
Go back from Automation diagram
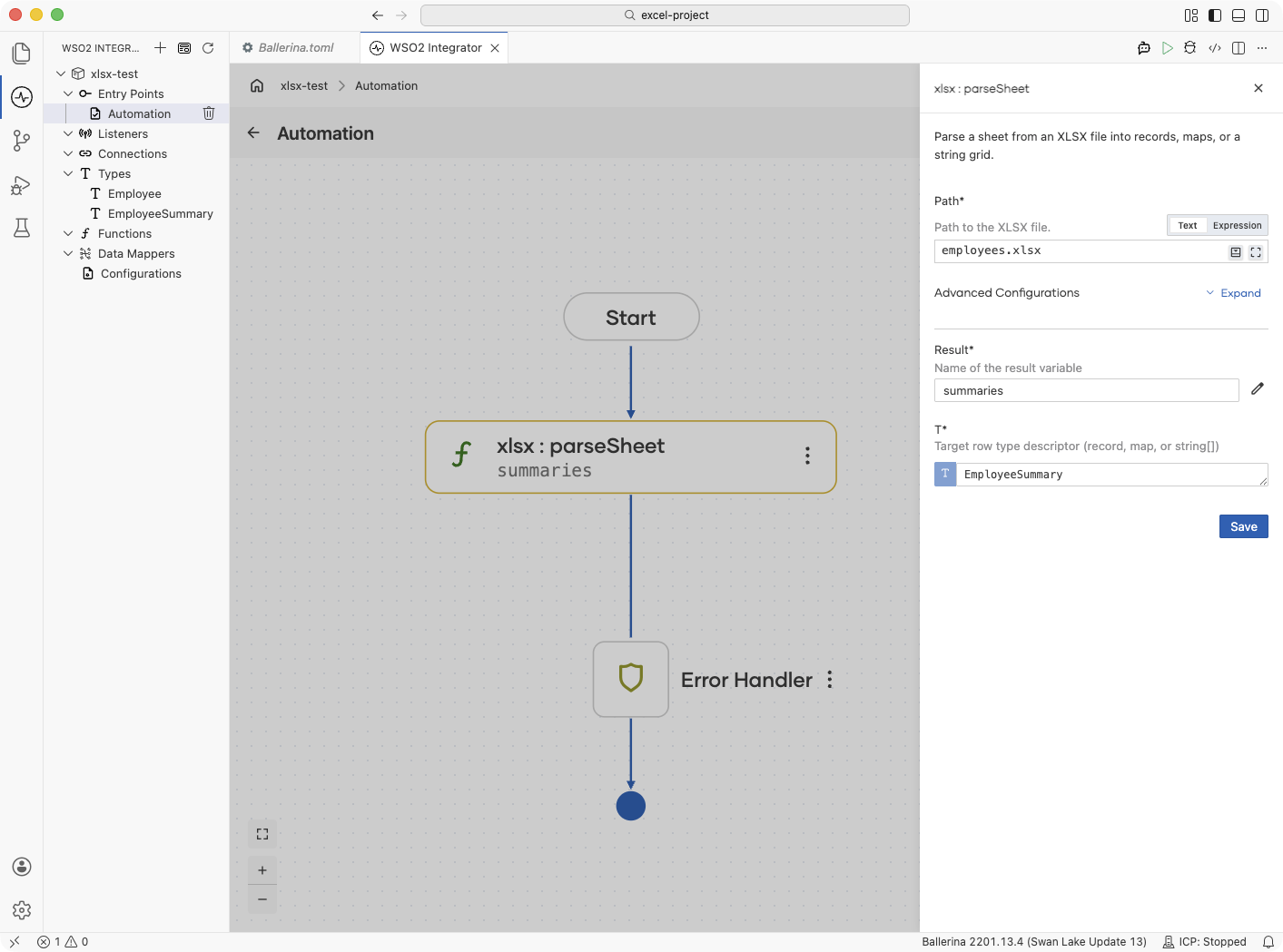click(253, 132)
